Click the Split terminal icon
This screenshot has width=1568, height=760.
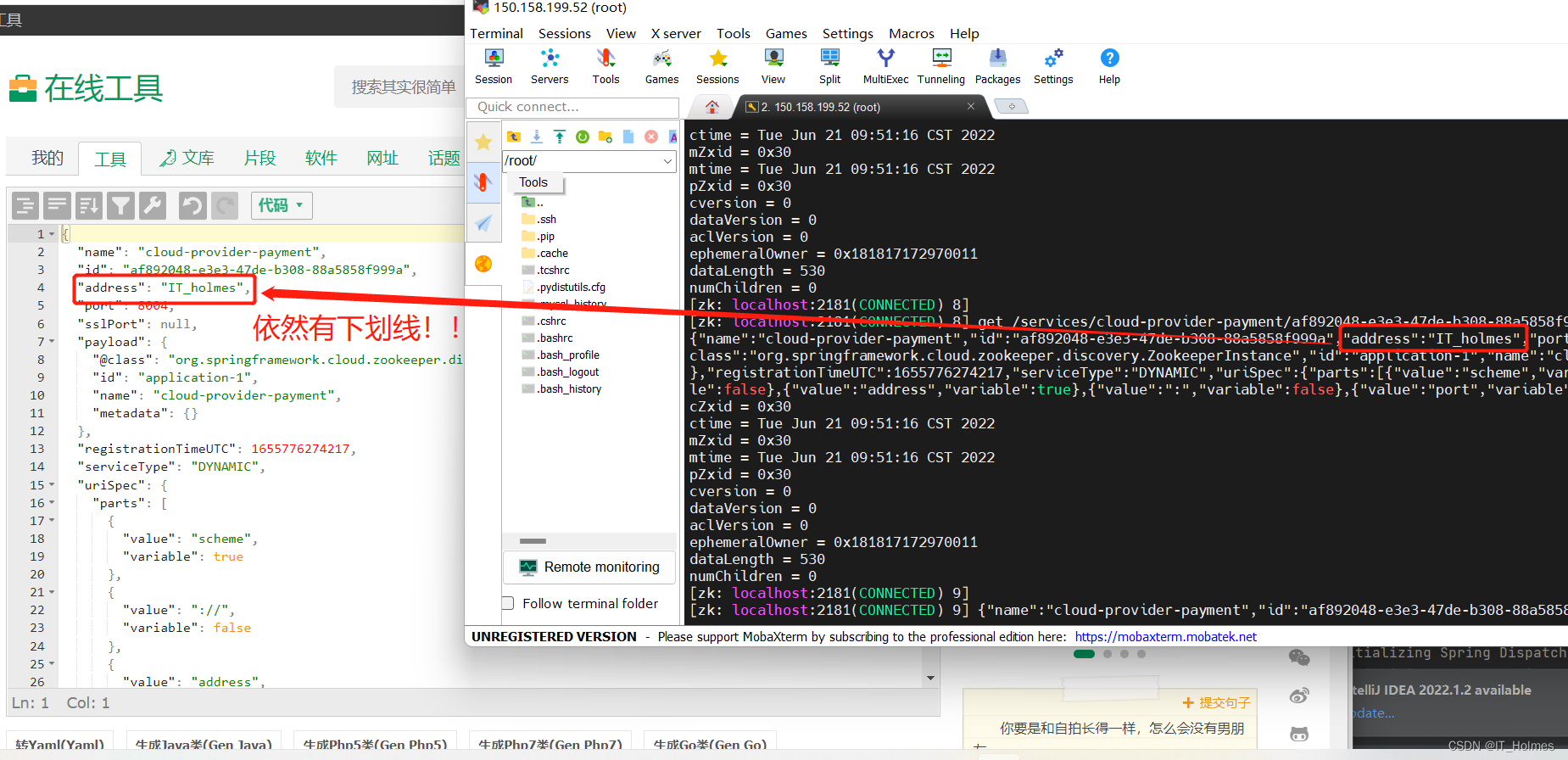829,66
